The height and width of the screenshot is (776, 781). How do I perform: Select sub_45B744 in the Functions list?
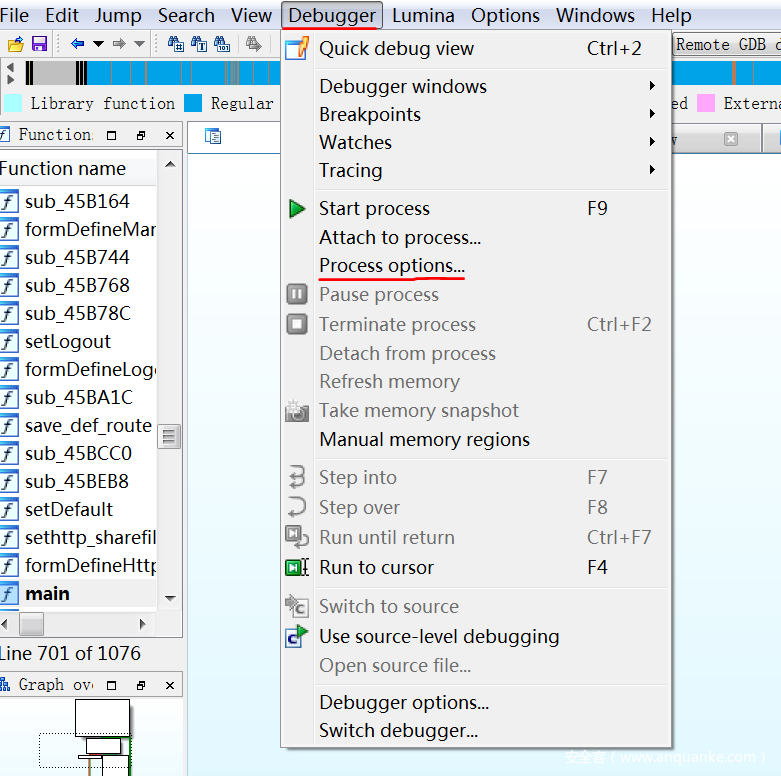[78, 258]
